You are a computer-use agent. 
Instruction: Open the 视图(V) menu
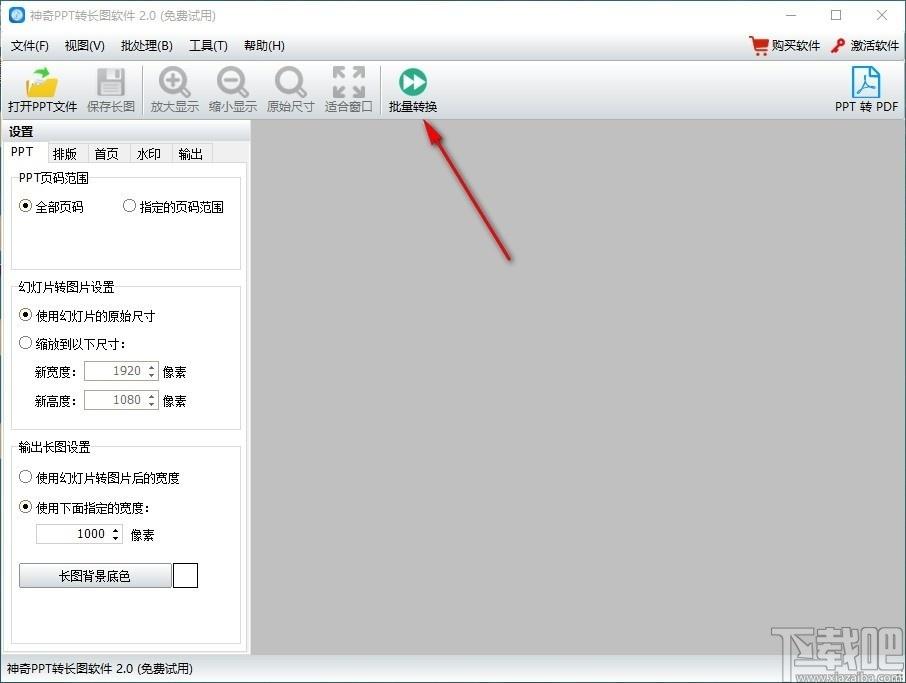tap(84, 46)
